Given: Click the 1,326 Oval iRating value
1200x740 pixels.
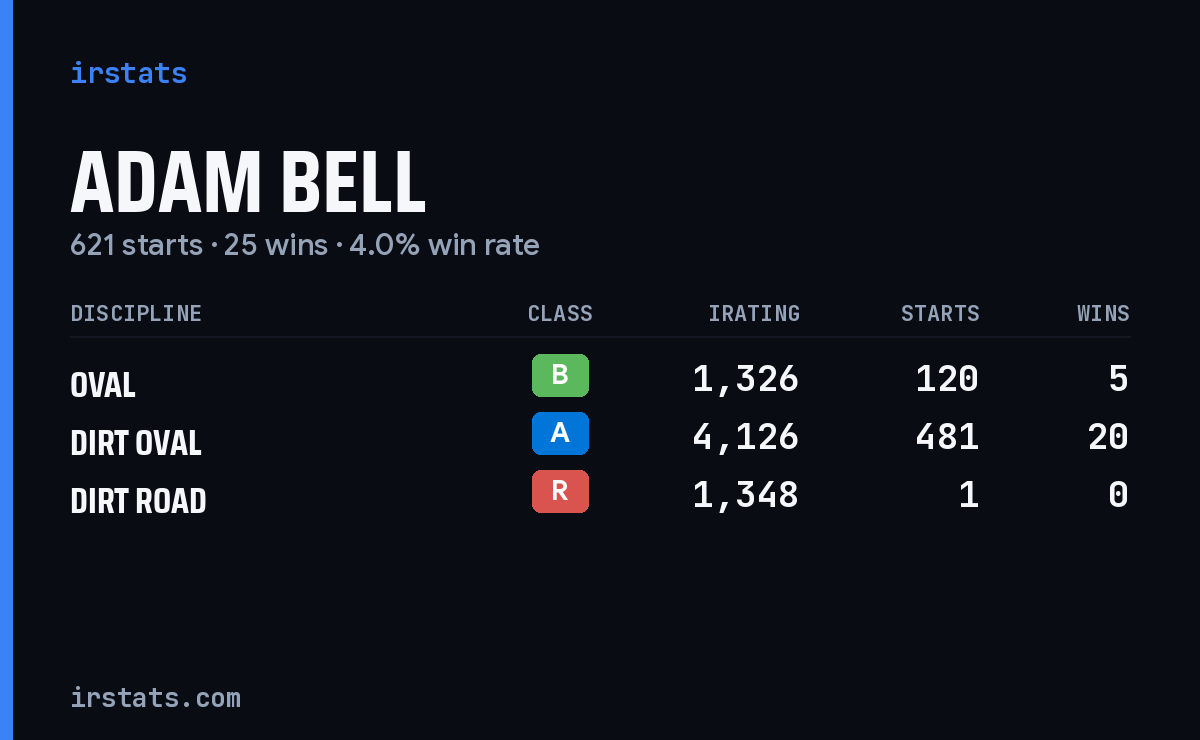Looking at the screenshot, I should pos(746,379).
